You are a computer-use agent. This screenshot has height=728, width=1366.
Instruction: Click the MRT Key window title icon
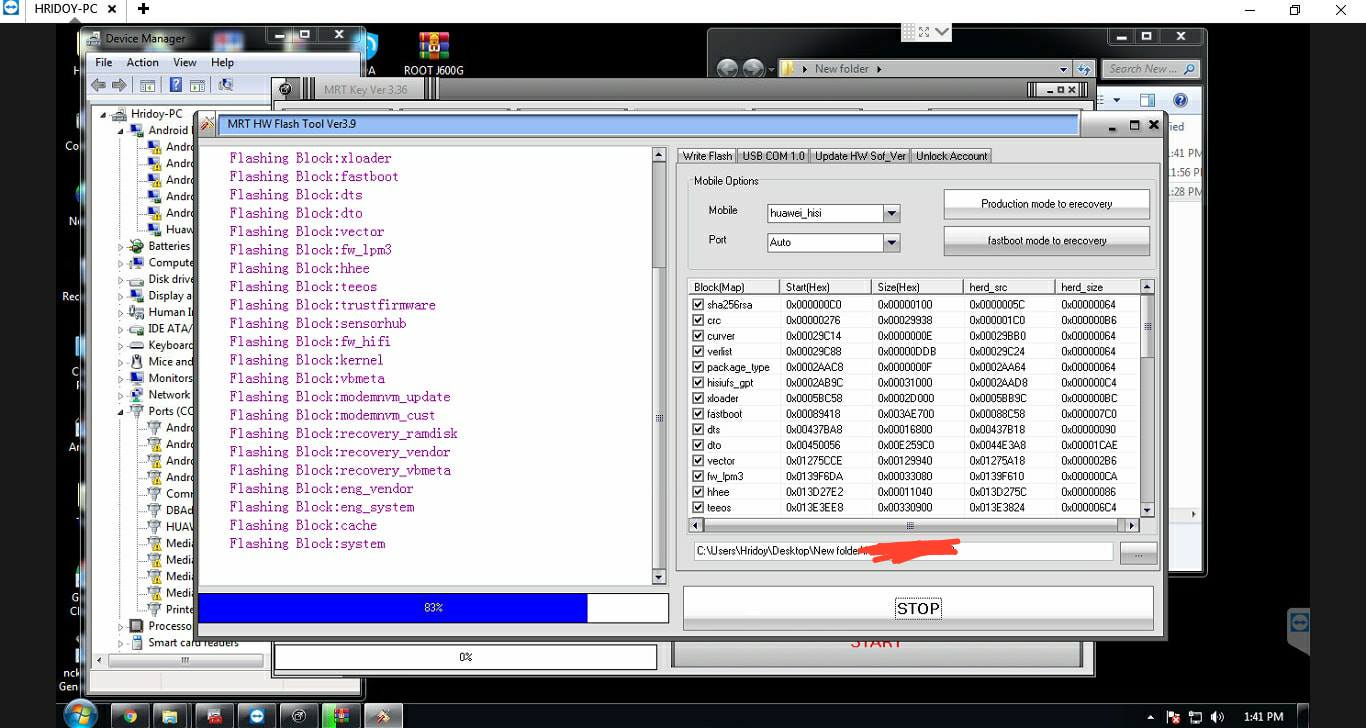click(x=287, y=89)
